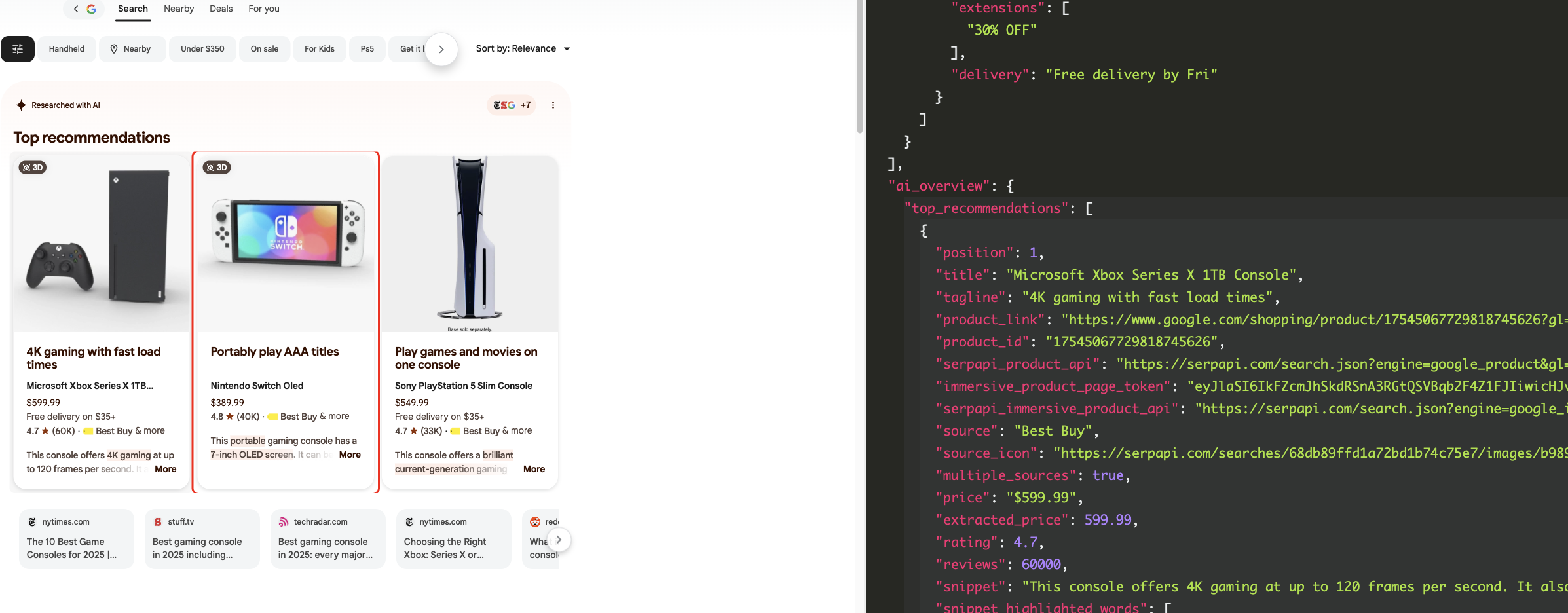Viewport: 1568px width, 613px height.
Task: Click the "rating" 4.7 value in JSON
Action: (1026, 542)
